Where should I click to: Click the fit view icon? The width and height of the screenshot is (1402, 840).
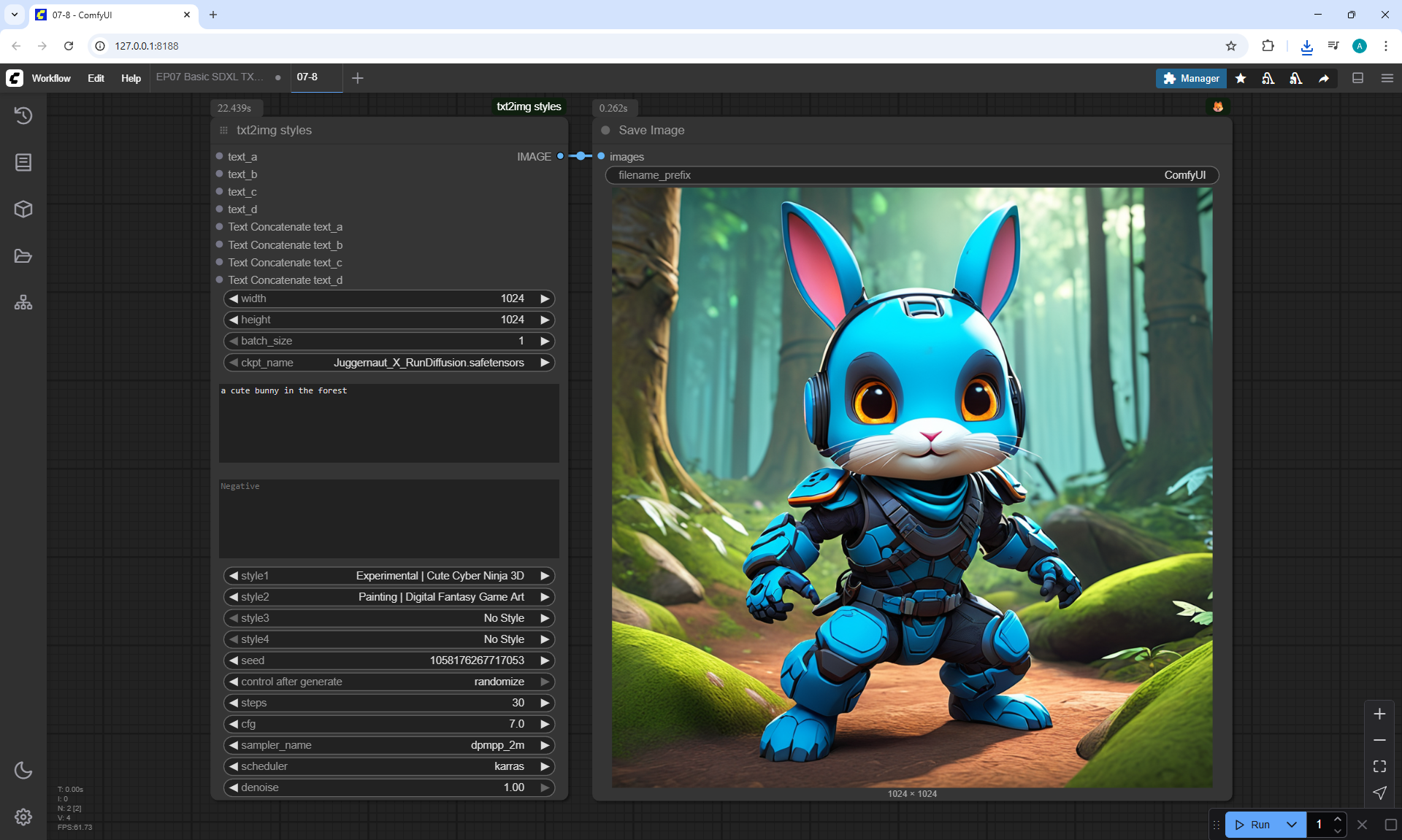pos(1379,766)
